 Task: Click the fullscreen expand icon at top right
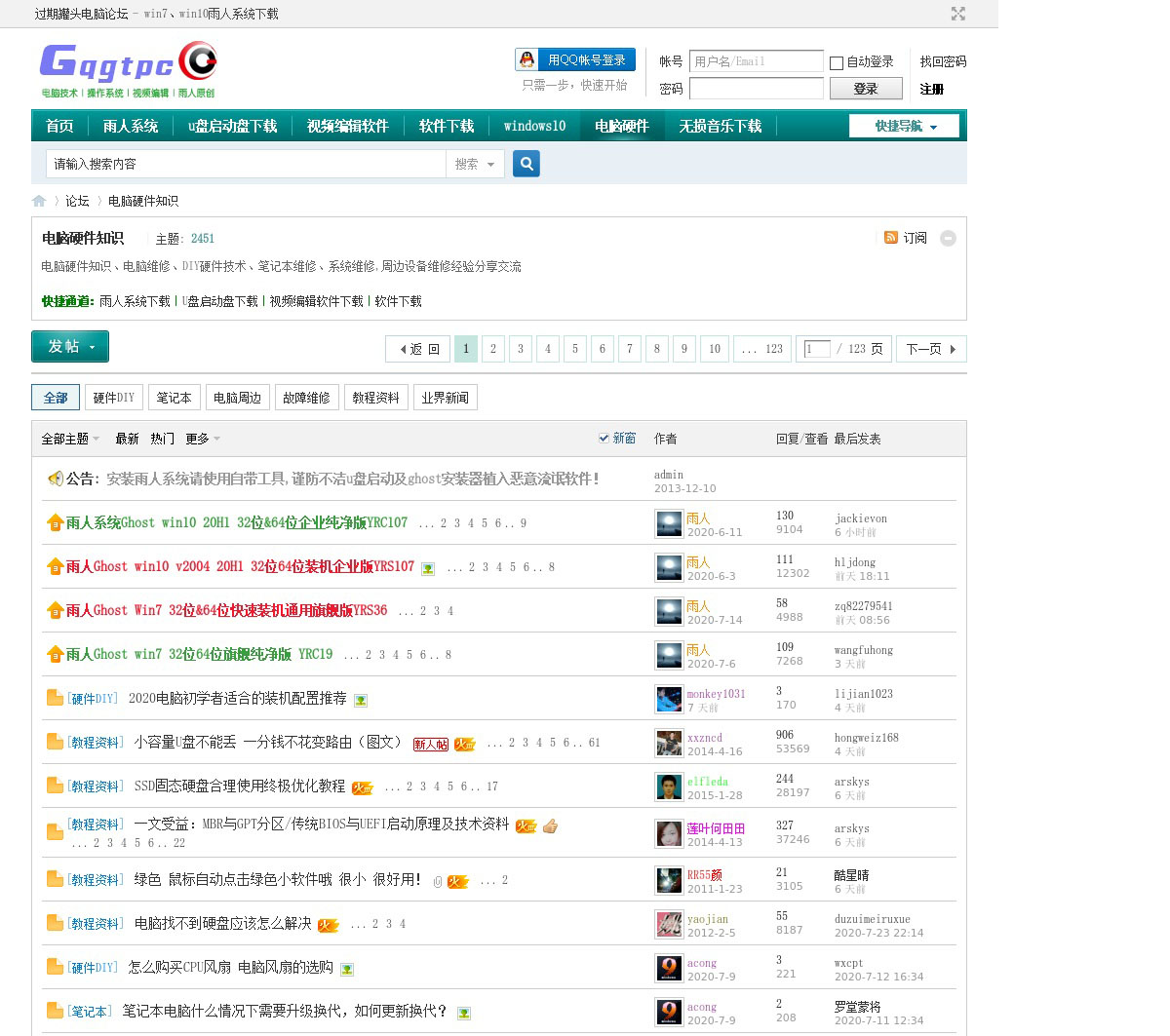[x=958, y=14]
